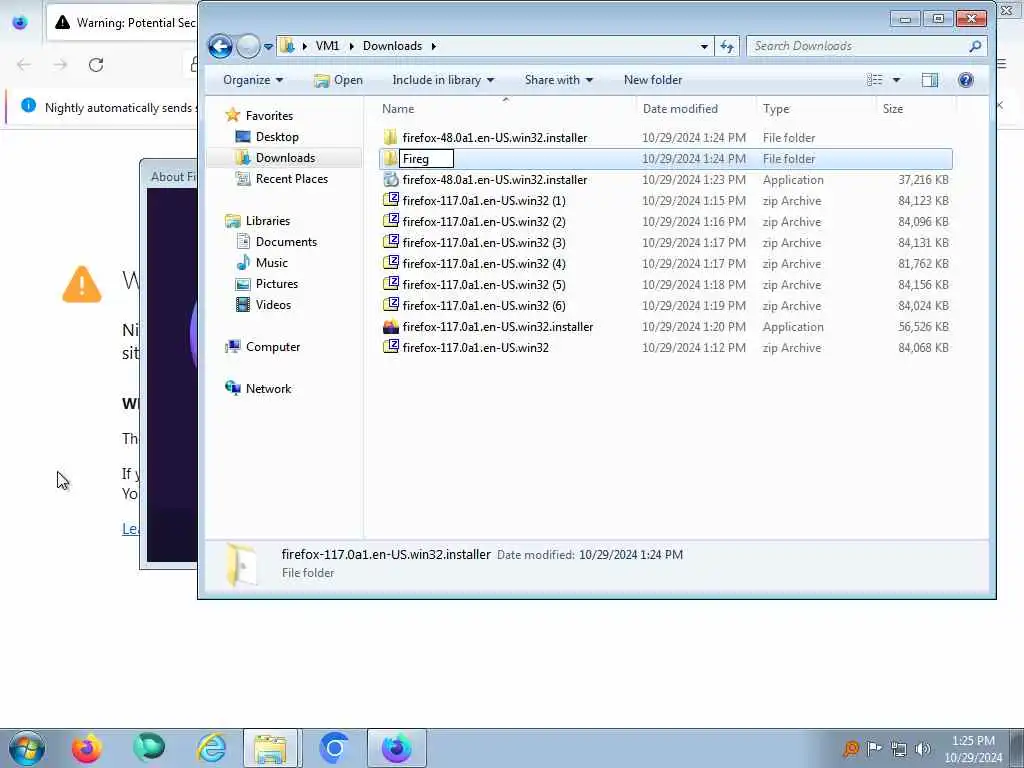Select Network in navigation pane
Viewport: 1024px width, 768px height.
pos(268,389)
